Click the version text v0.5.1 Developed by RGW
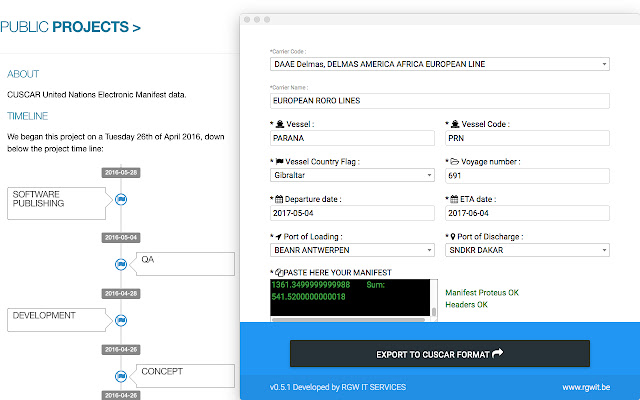Screen dimensions: 640x400 tap(338, 387)
